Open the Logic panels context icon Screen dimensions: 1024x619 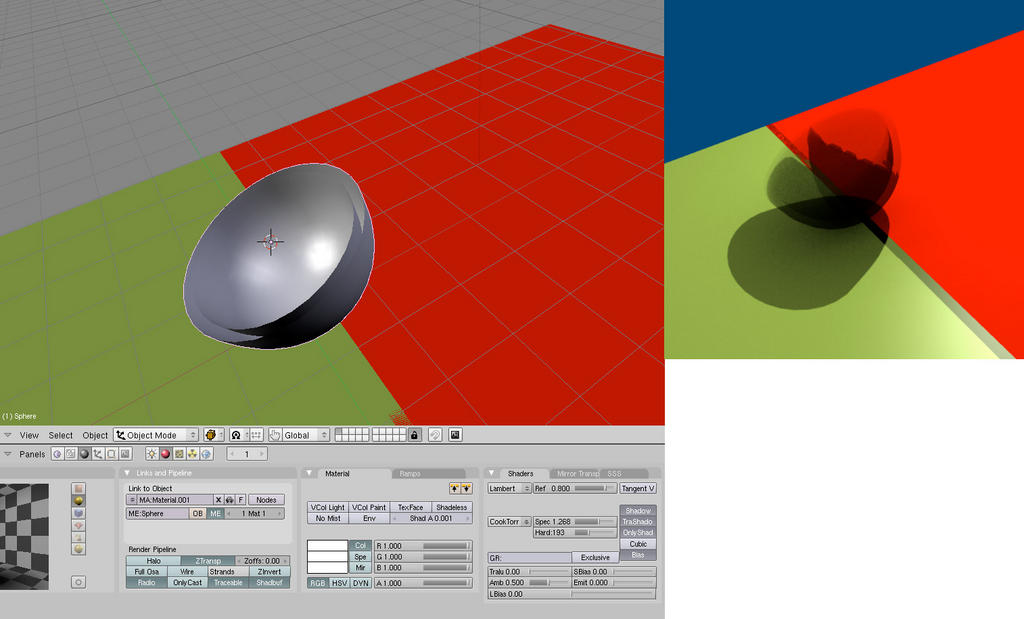pos(57,454)
